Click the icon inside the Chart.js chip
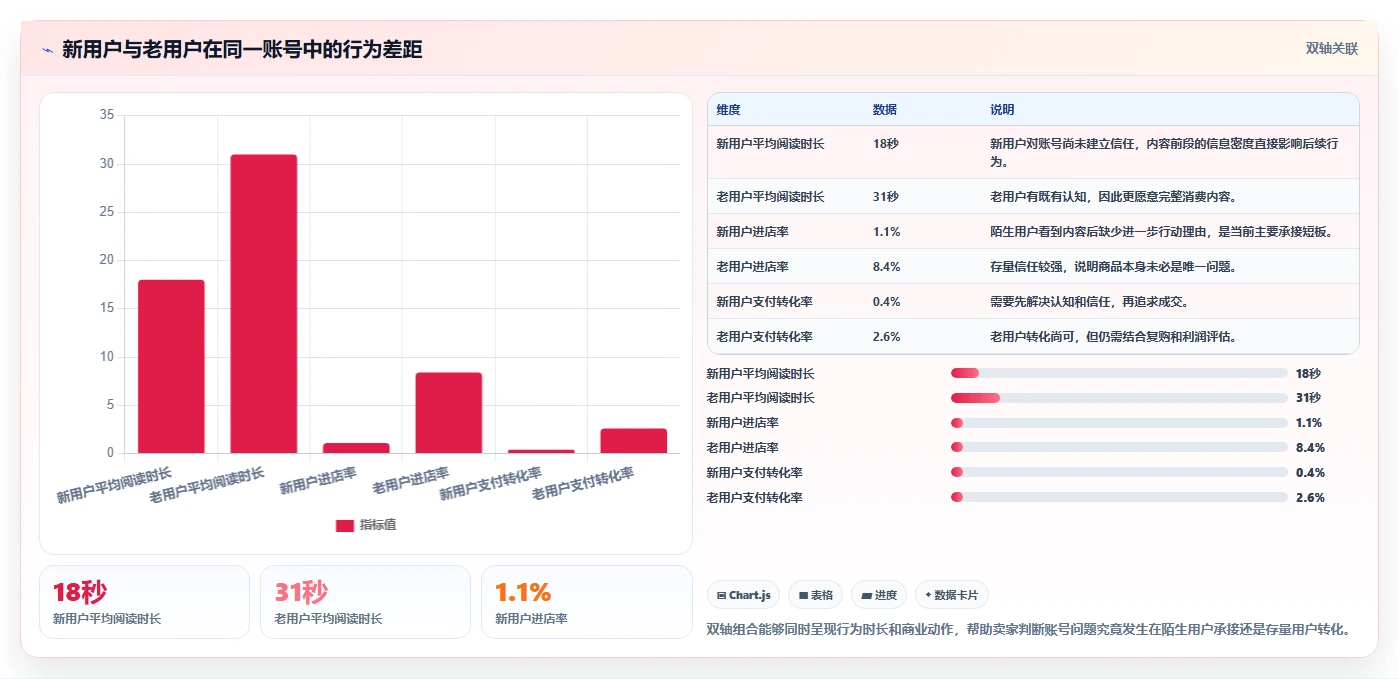Viewport: 1399px width, 679px height. [721, 595]
